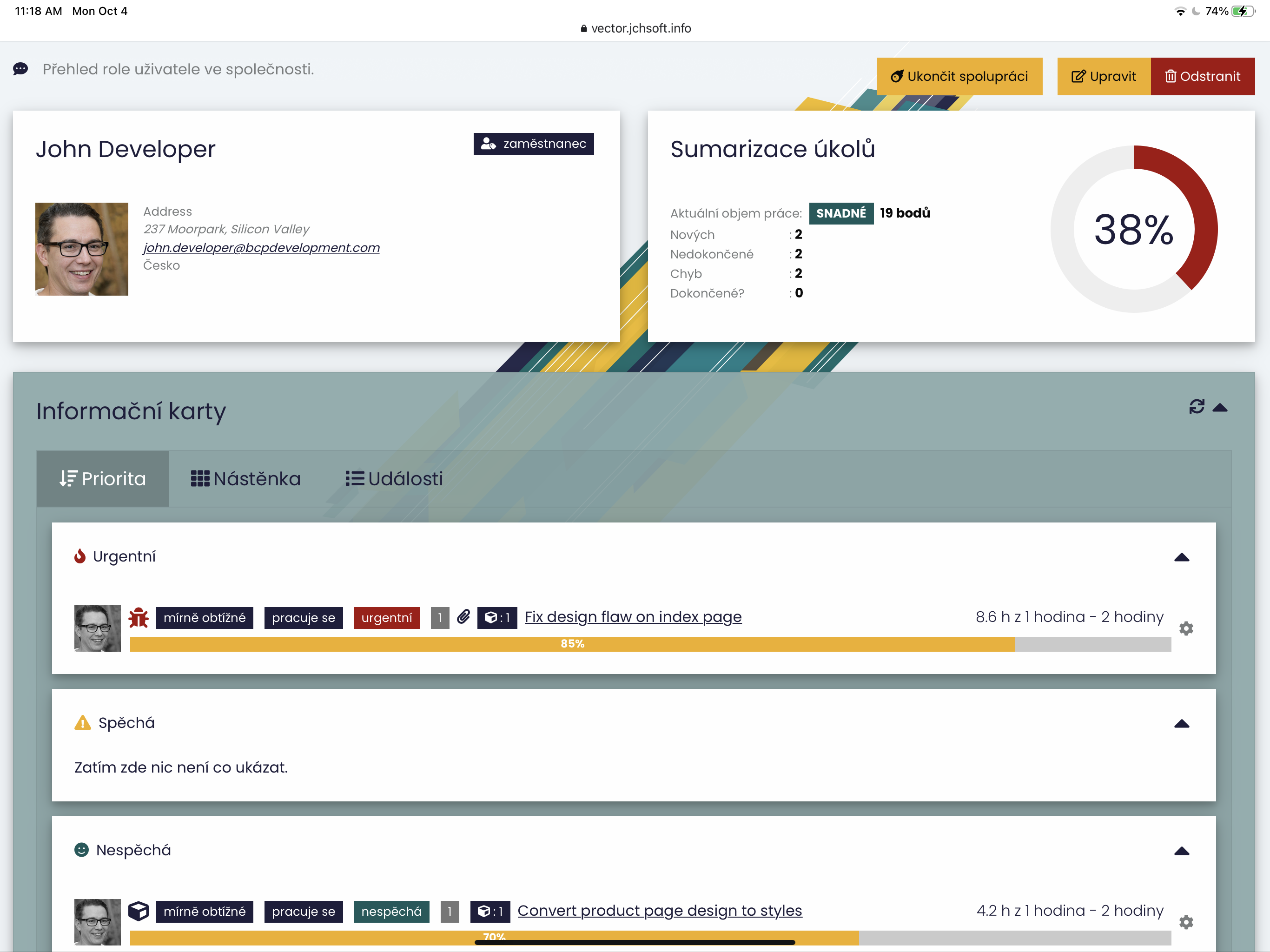Click the red bug icon on urgent task

[139, 617]
